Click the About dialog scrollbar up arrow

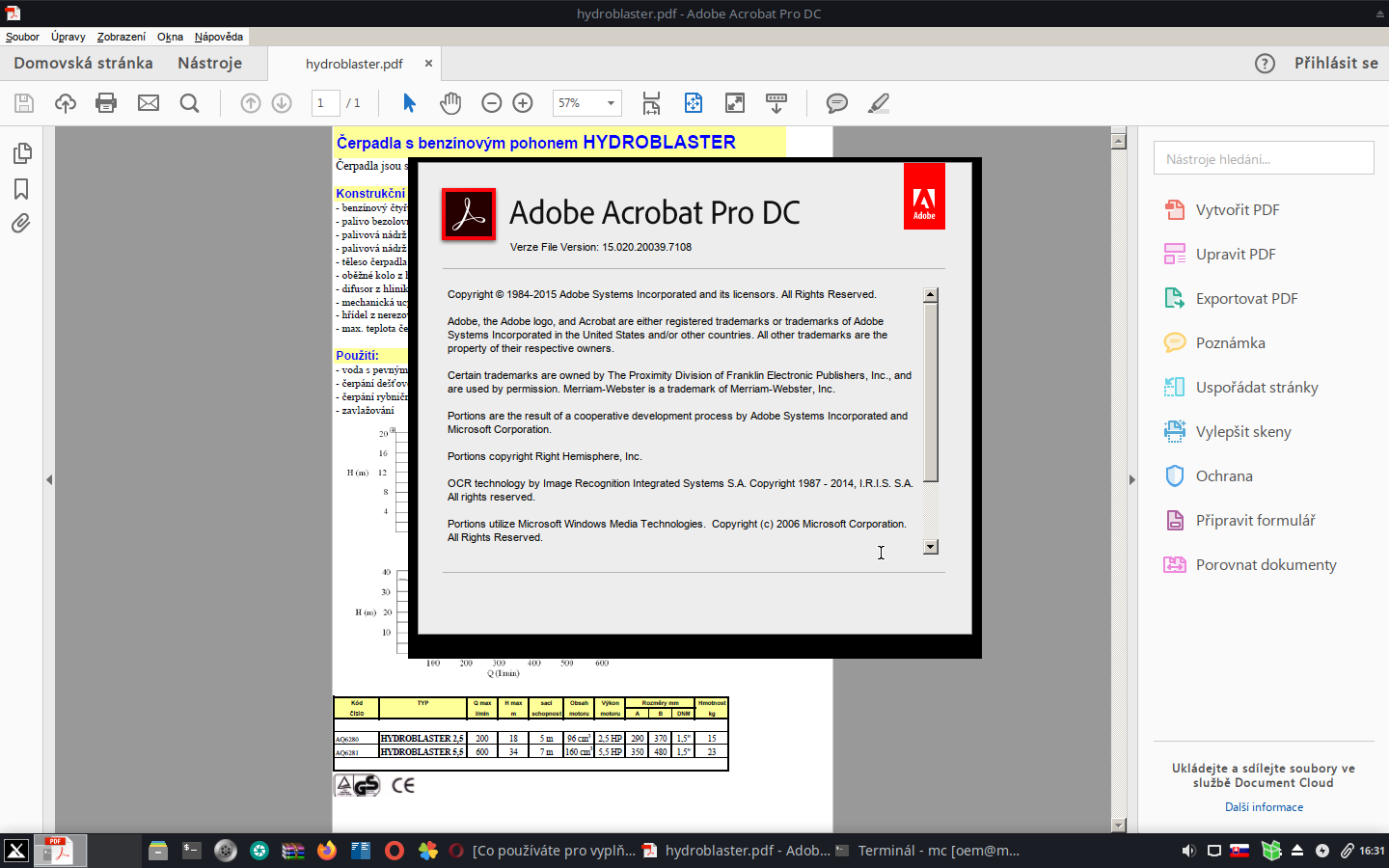click(x=931, y=295)
